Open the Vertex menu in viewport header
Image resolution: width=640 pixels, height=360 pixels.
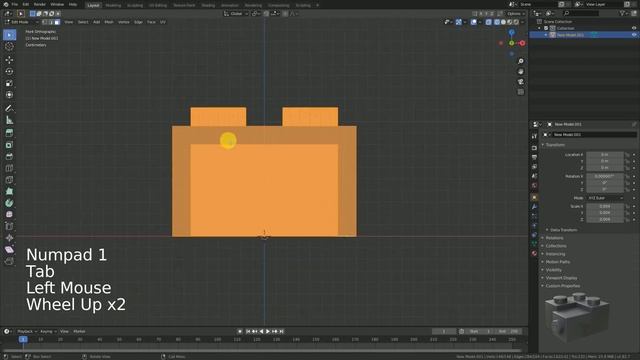[123, 22]
